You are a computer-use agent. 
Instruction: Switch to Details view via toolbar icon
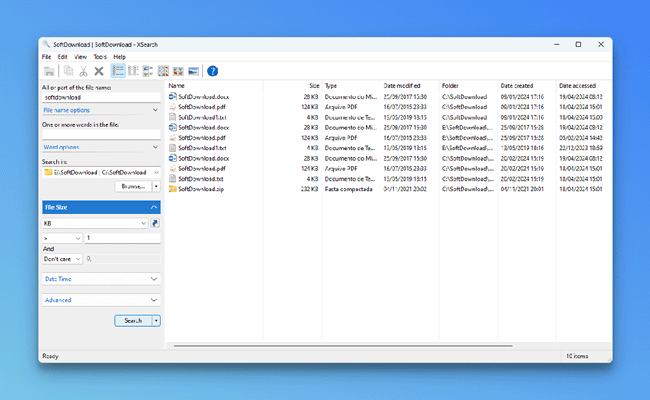(x=118, y=71)
